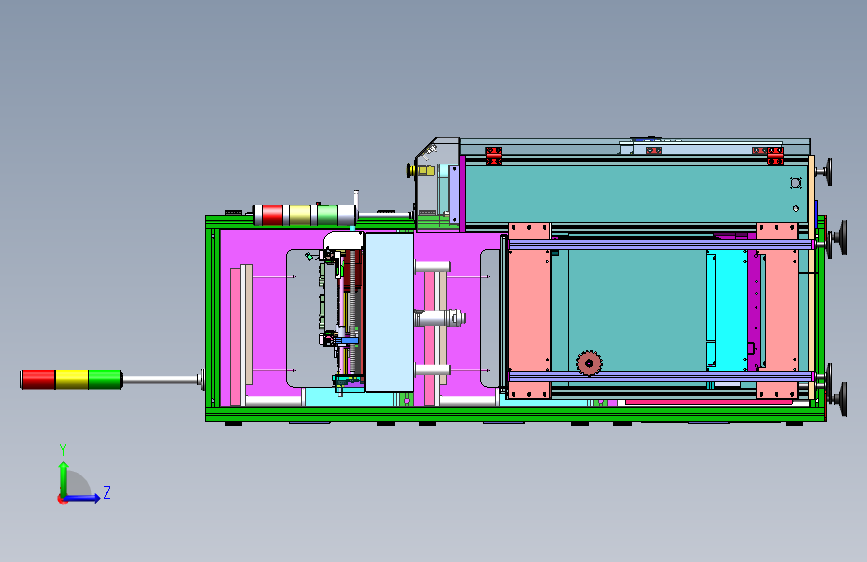The width and height of the screenshot is (867, 562).
Task: Select the green segment of the left signal tower
Action: (x=105, y=379)
